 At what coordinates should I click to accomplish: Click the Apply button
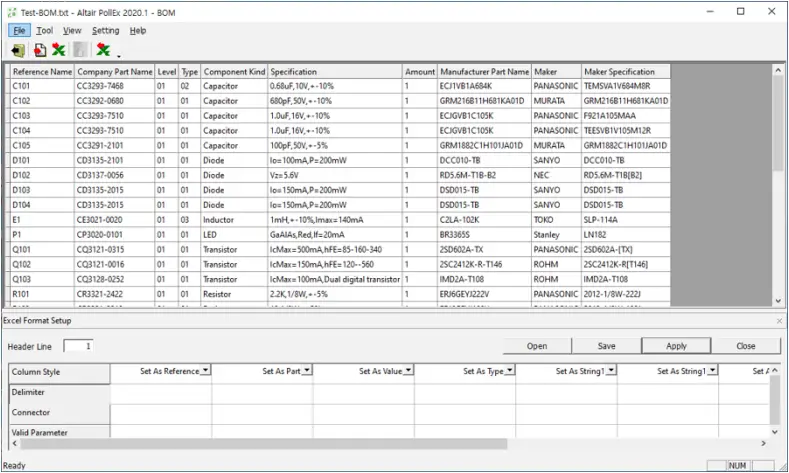pos(676,346)
